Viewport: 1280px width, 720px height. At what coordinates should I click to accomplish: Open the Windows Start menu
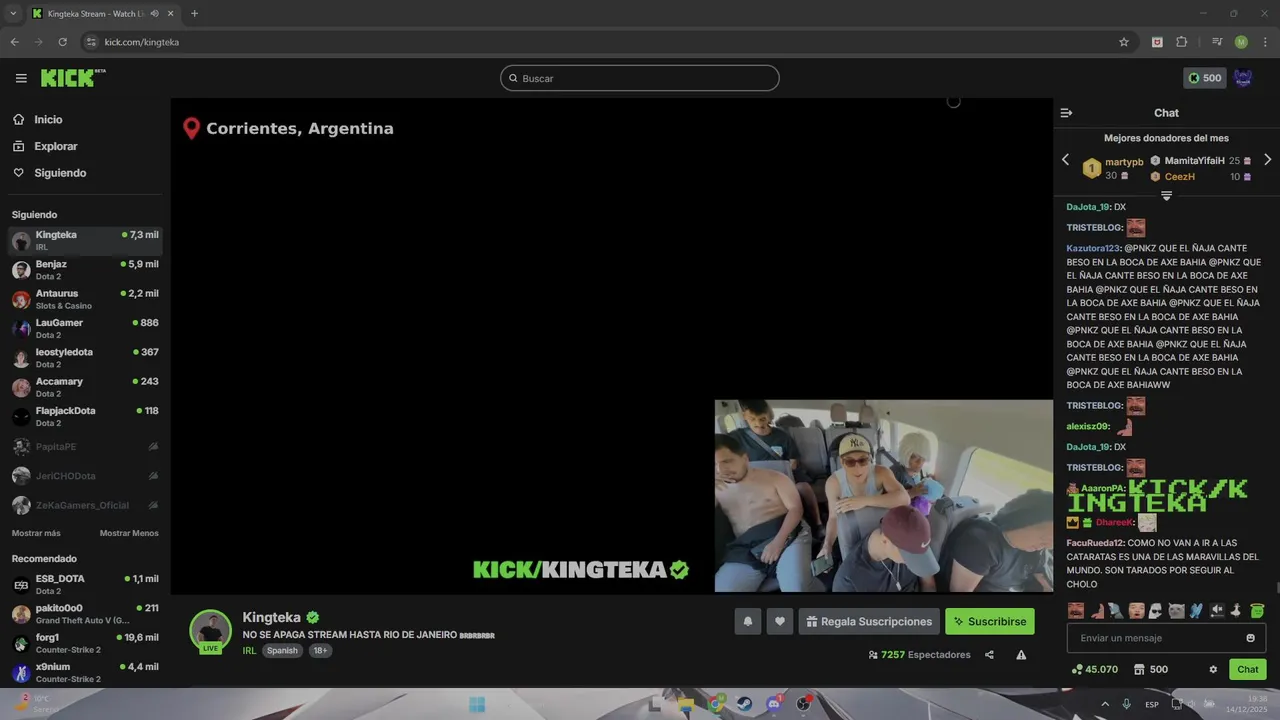tap(477, 704)
